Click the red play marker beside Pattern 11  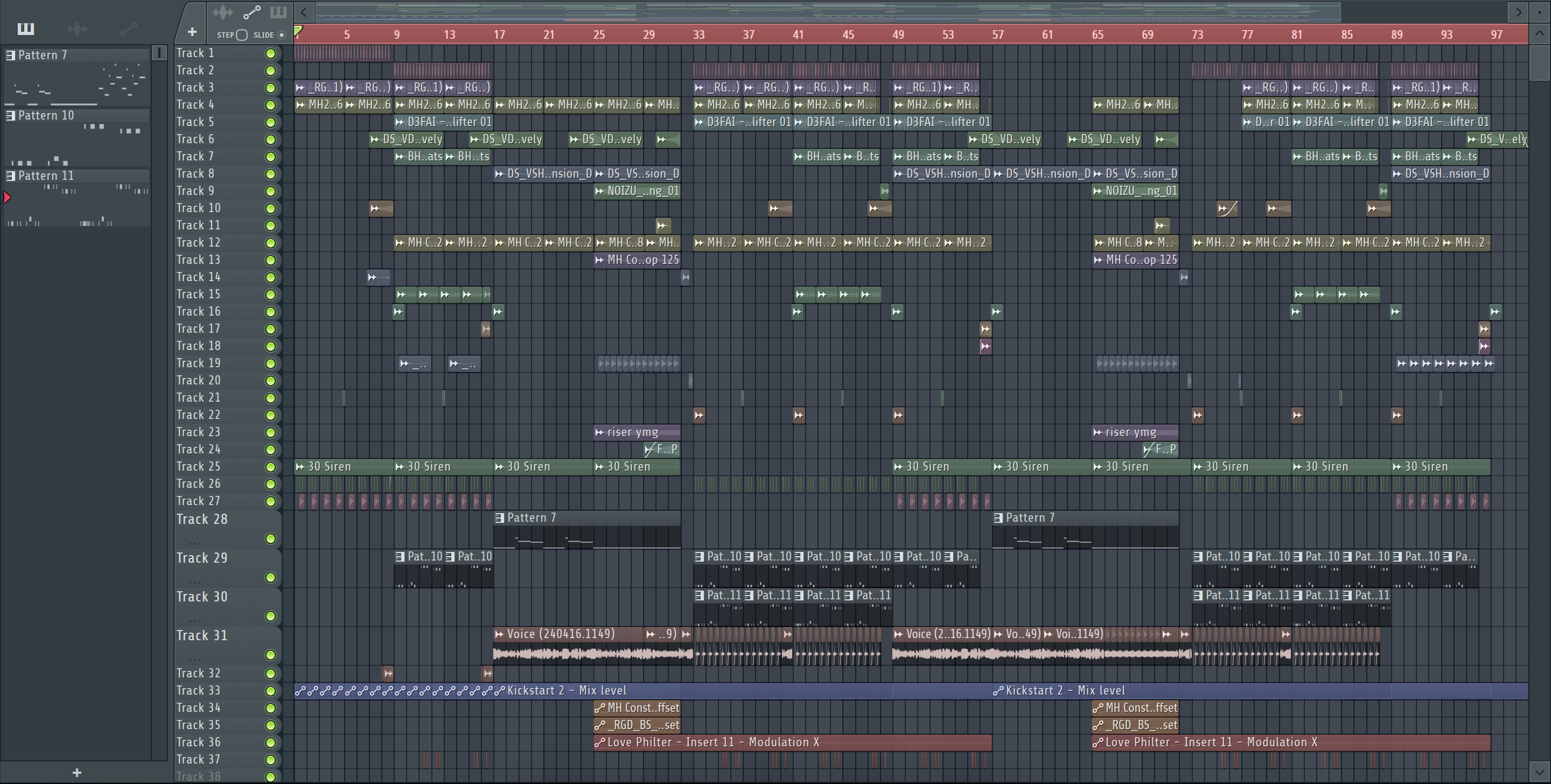(6, 198)
